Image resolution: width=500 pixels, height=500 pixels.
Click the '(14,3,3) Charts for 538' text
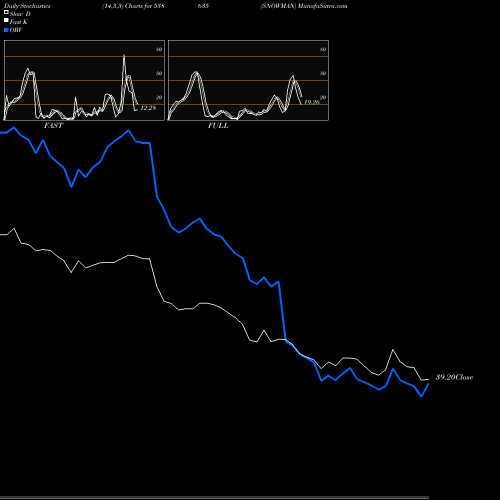133,6
